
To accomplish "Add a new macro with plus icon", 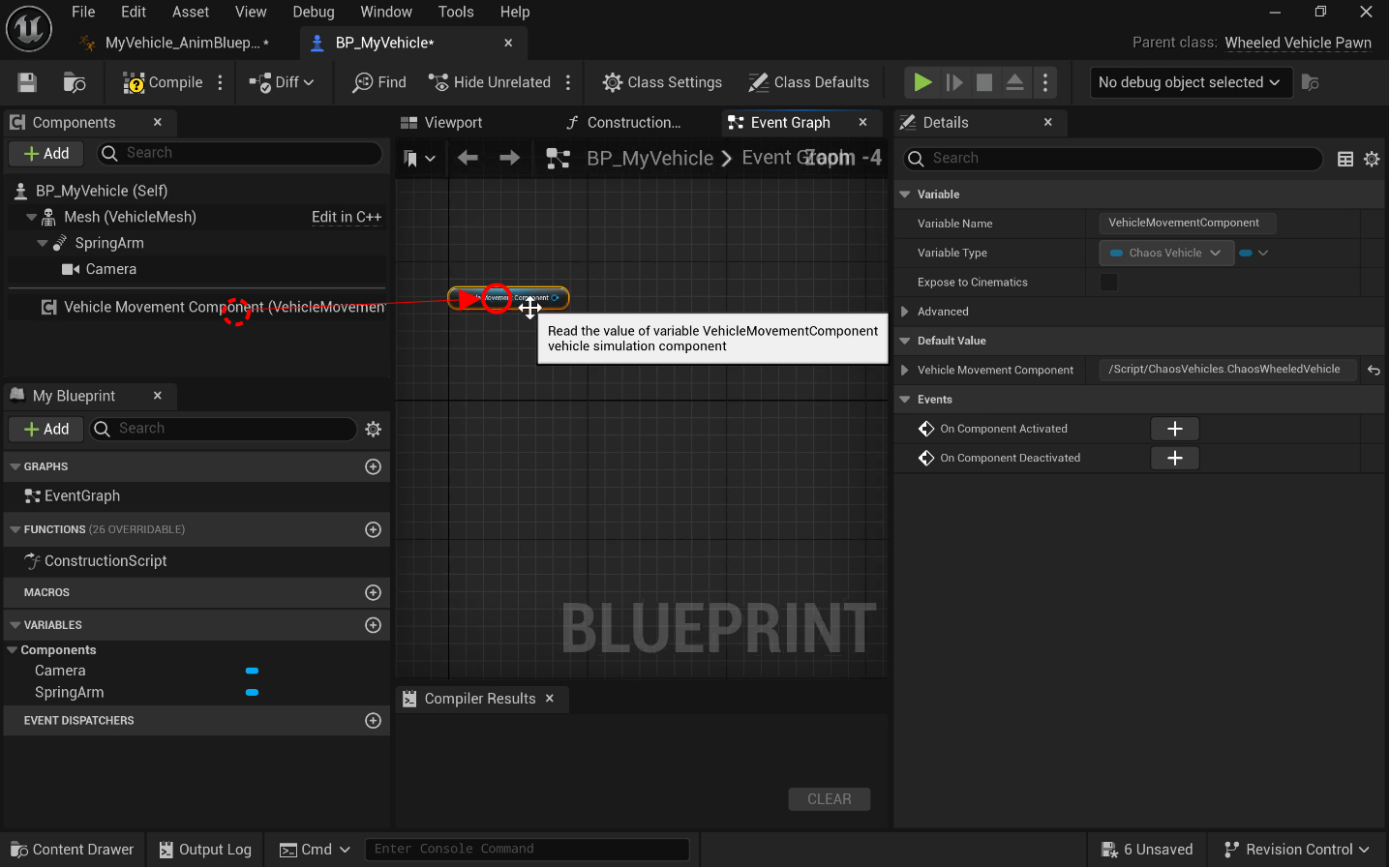I will pyautogui.click(x=373, y=592).
